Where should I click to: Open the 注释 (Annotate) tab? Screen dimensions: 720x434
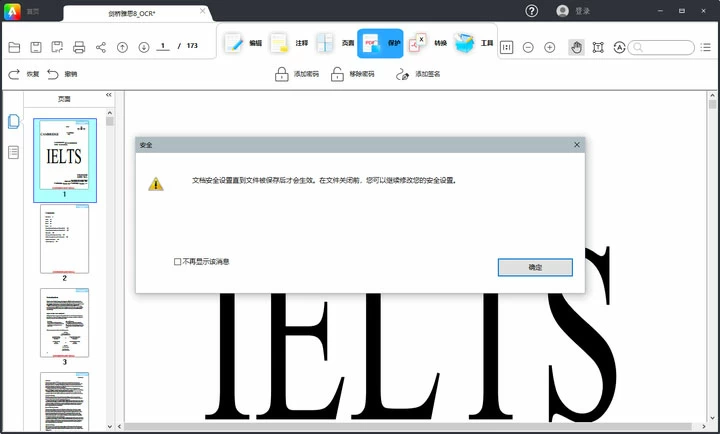point(289,43)
